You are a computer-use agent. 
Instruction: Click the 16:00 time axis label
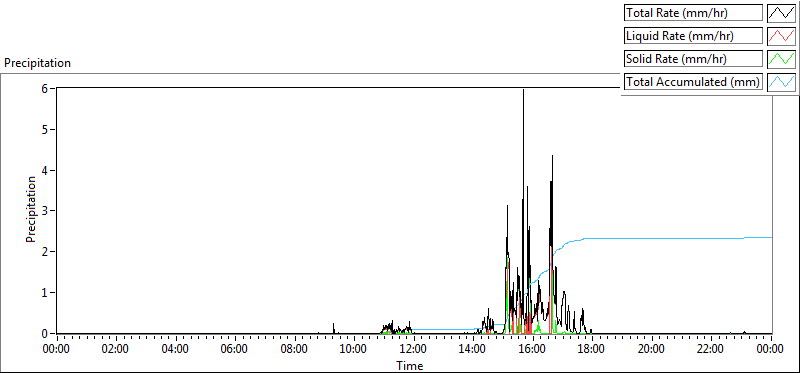533,349
